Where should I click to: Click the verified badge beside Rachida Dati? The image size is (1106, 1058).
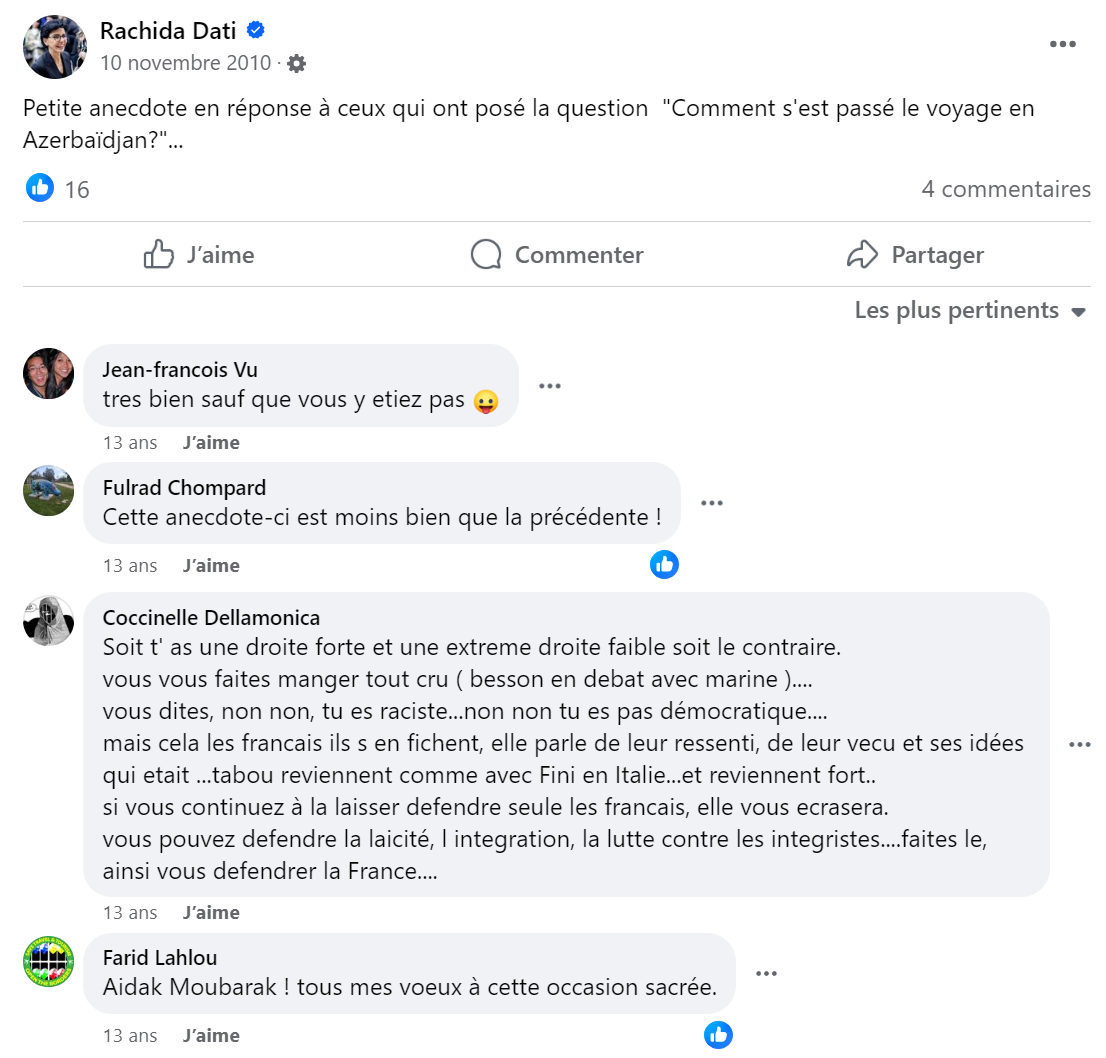256,31
